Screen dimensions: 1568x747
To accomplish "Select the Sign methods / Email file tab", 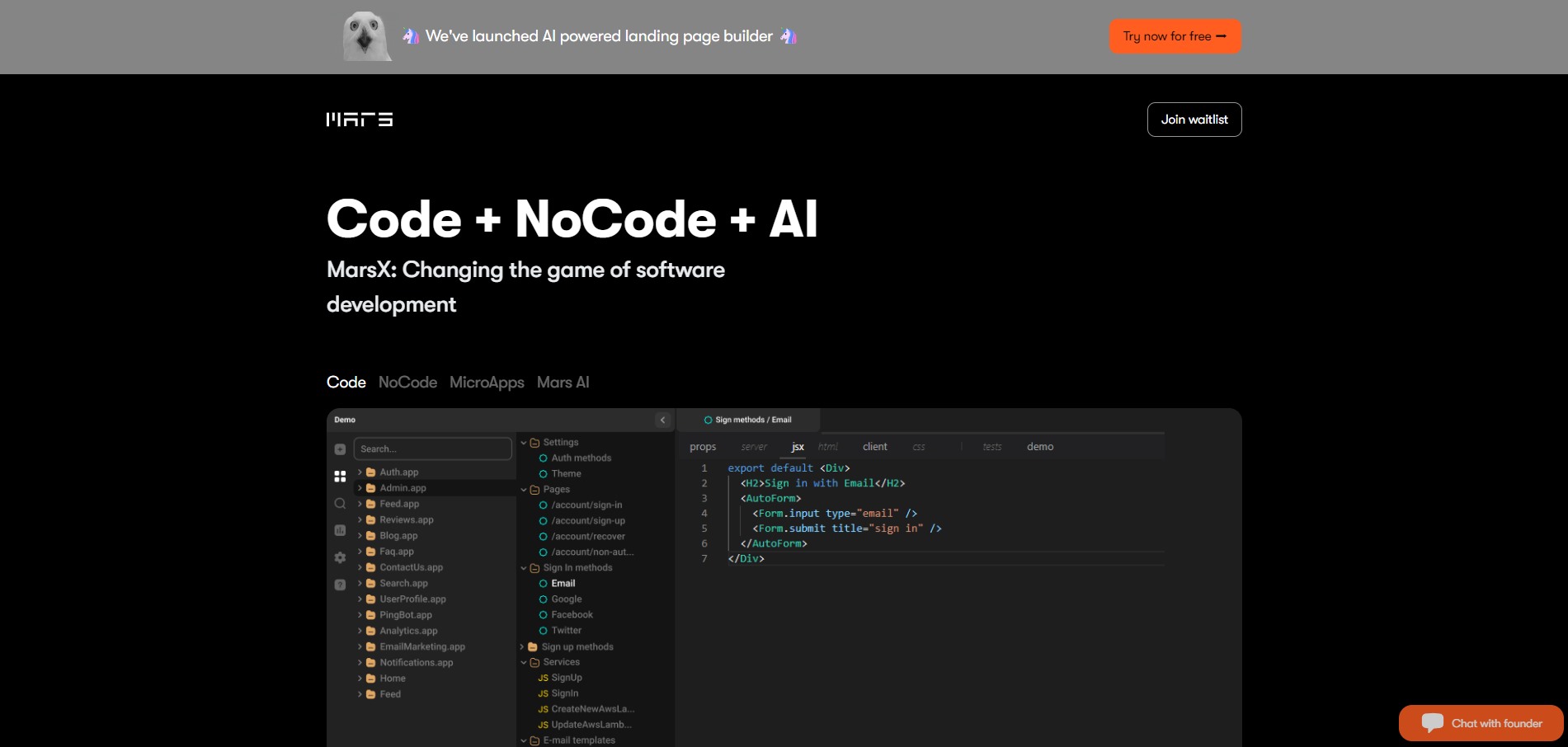I will [747, 420].
